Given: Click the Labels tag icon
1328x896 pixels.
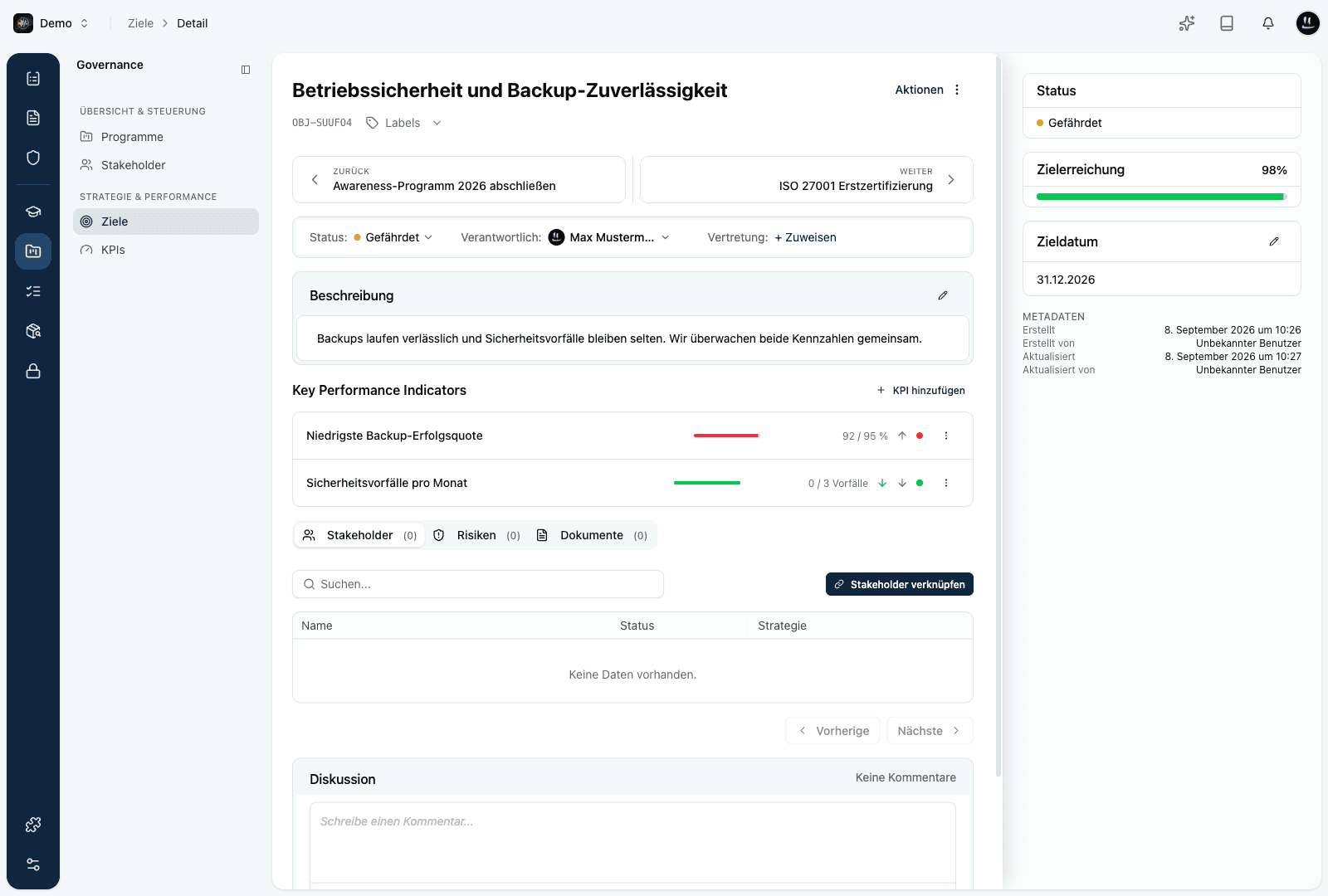Looking at the screenshot, I should (373, 123).
